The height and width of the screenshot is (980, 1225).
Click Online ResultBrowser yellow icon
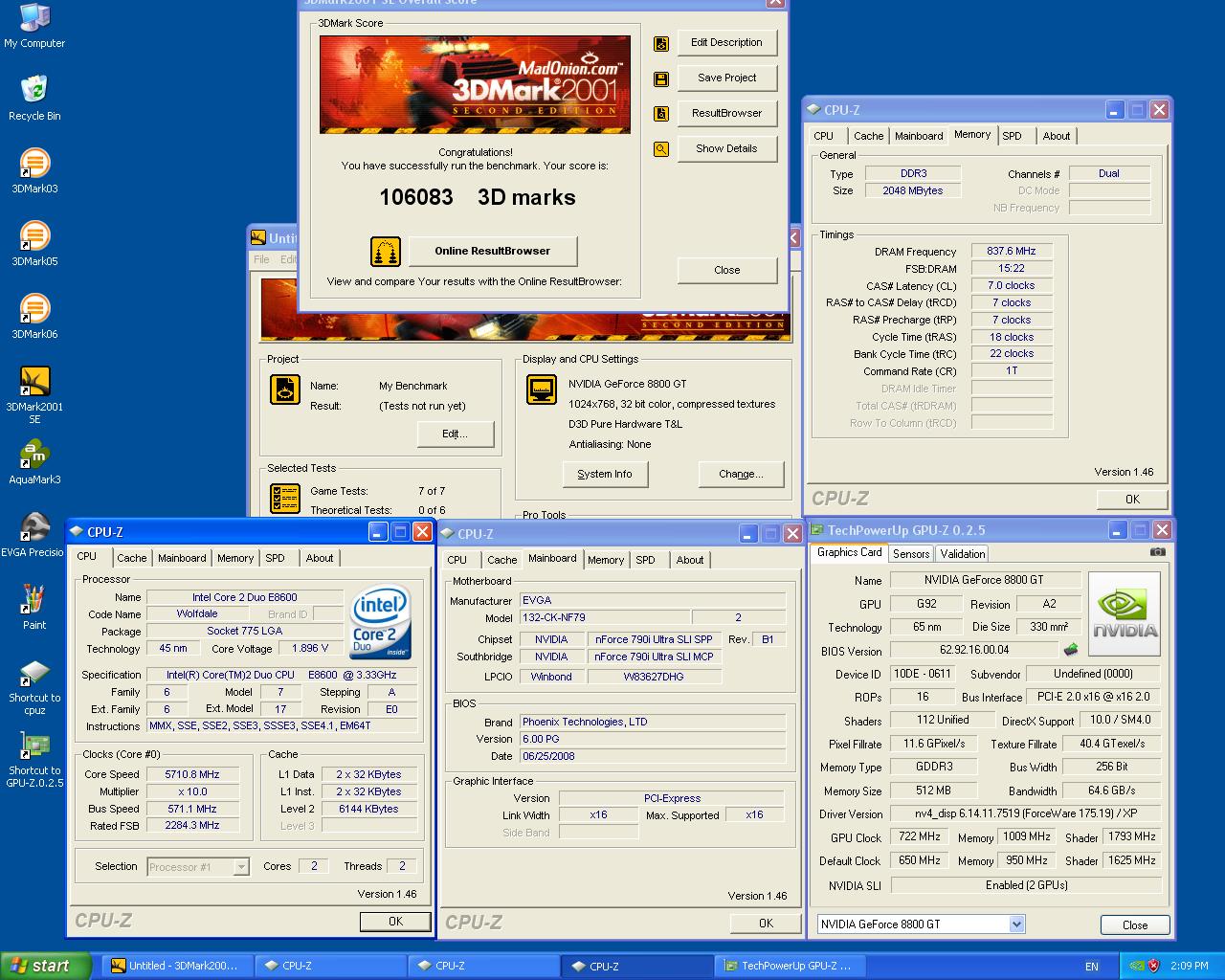pos(386,252)
